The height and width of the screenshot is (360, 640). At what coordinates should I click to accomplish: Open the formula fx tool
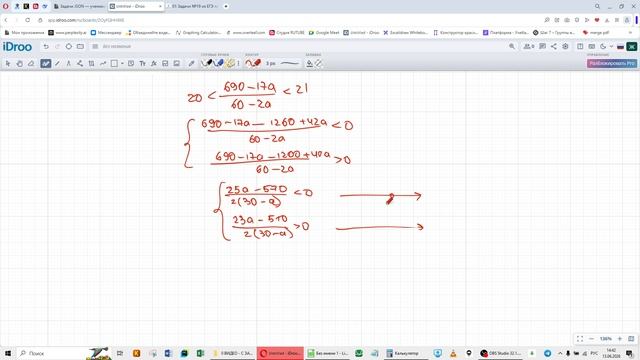(154, 63)
